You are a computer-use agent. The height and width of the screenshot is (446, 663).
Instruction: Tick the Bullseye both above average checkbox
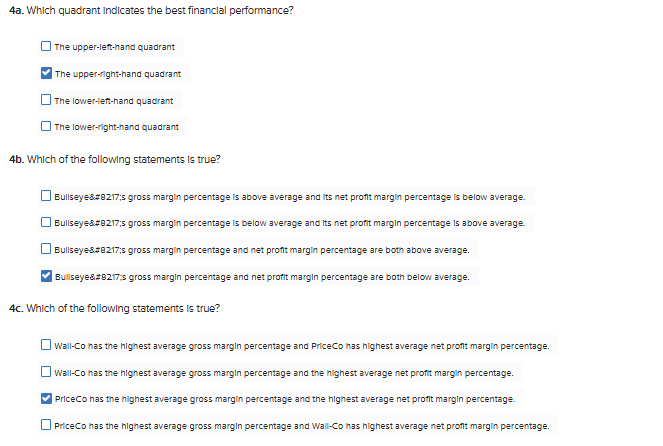click(47, 249)
